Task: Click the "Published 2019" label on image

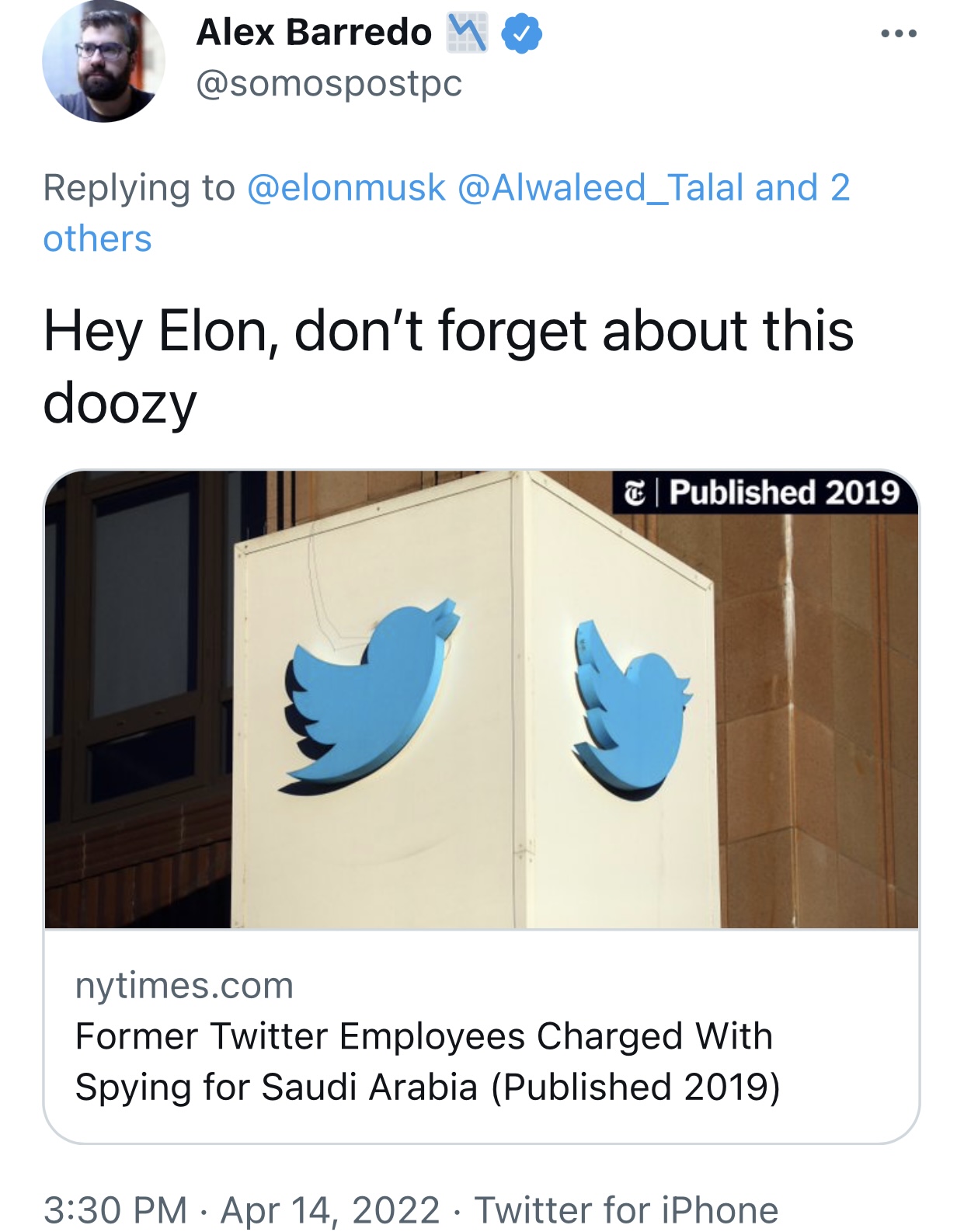Action: point(785,492)
